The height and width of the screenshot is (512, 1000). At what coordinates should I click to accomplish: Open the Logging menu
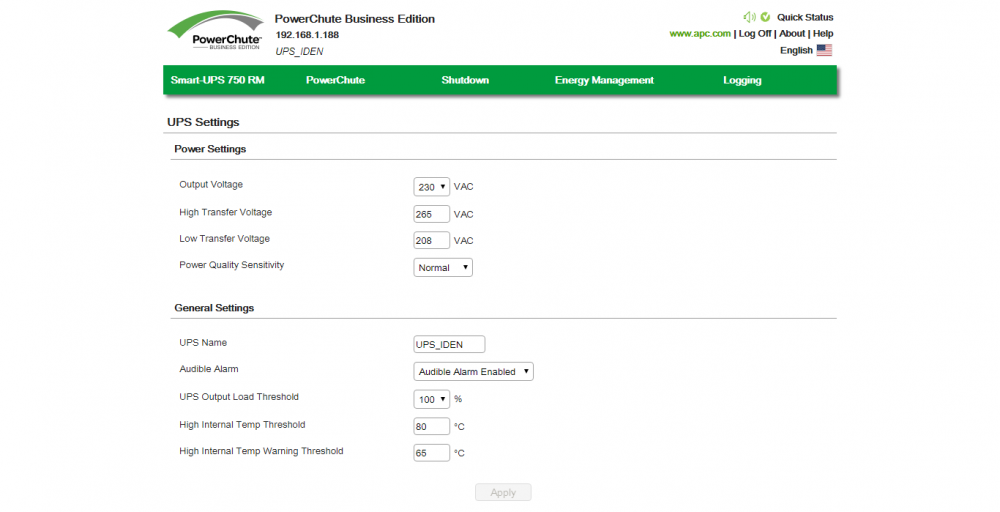click(x=742, y=80)
